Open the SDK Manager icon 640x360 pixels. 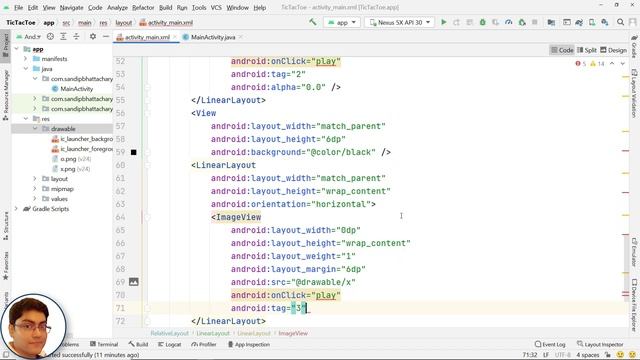pyautogui.click(x=605, y=22)
